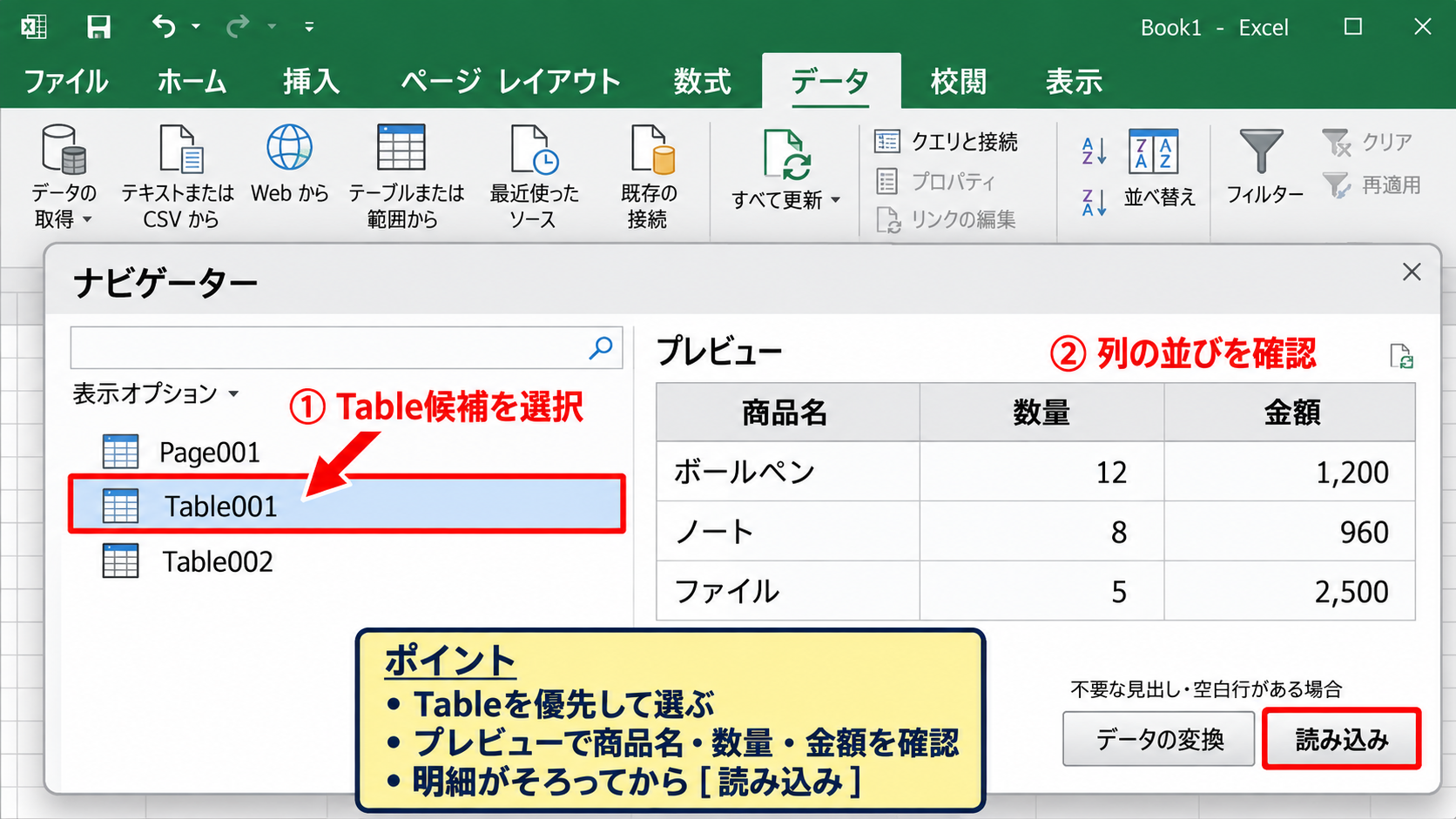1456x819 pixels.
Task: Switch to the 数式 tab
Action: click(702, 82)
